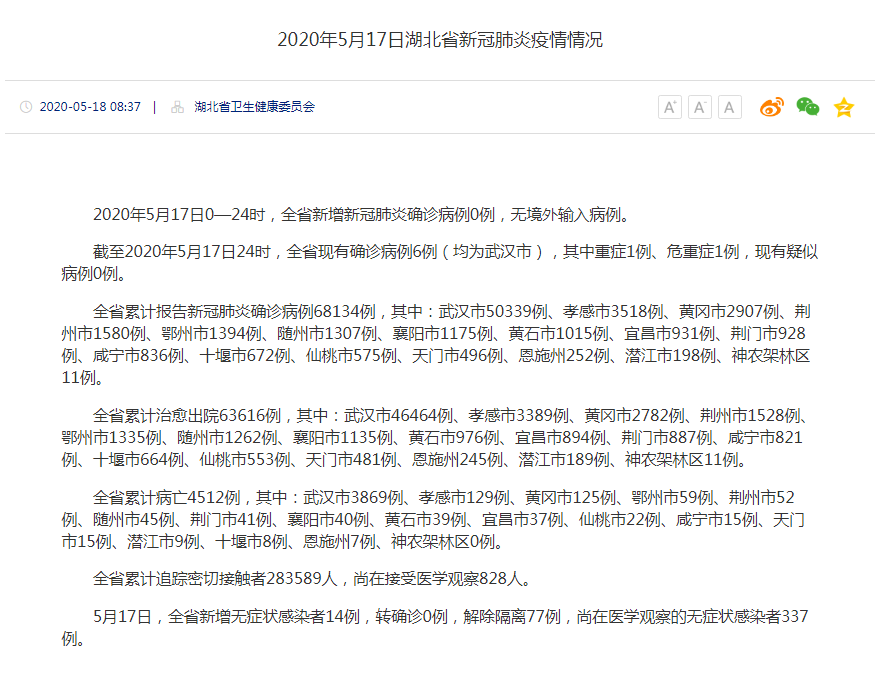Click the publish time 2020-05-18 08:37
Viewport: 884px width, 677px height.
(x=90, y=107)
